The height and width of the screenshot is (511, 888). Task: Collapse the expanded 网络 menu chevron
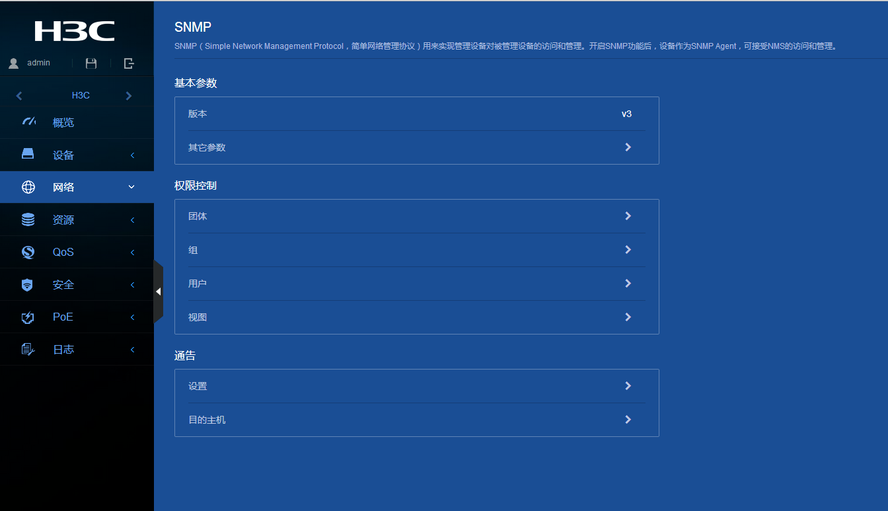coord(131,187)
